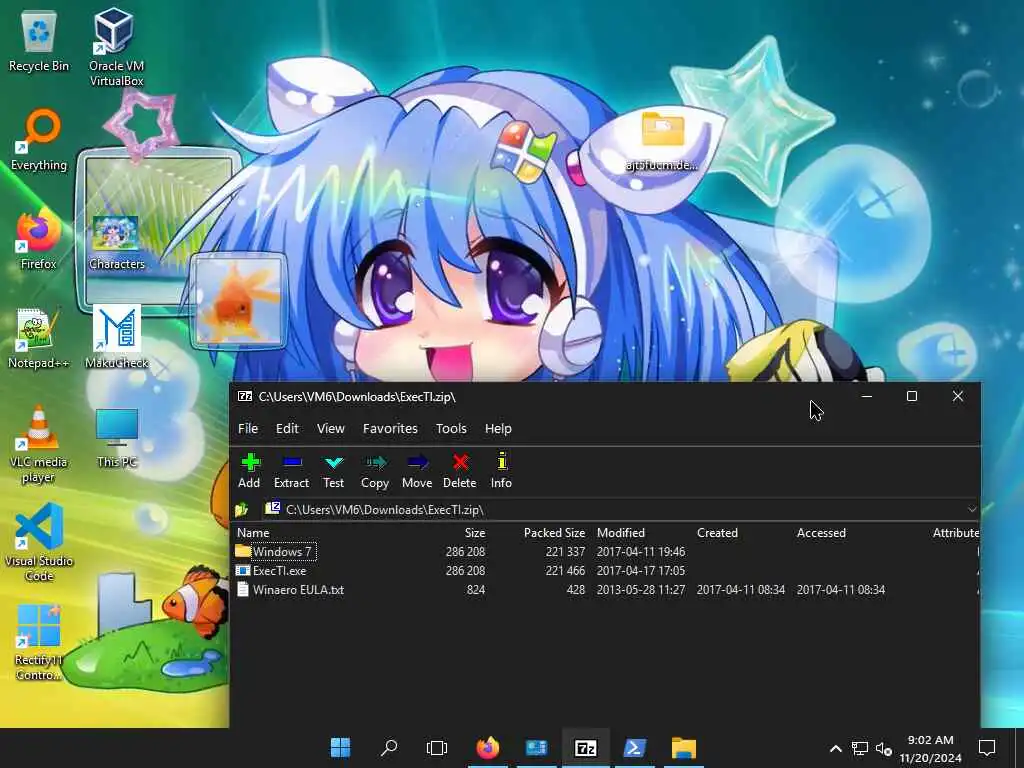This screenshot has width=1024, height=768.
Task: Sort by the Size column header
Action: coord(475,533)
